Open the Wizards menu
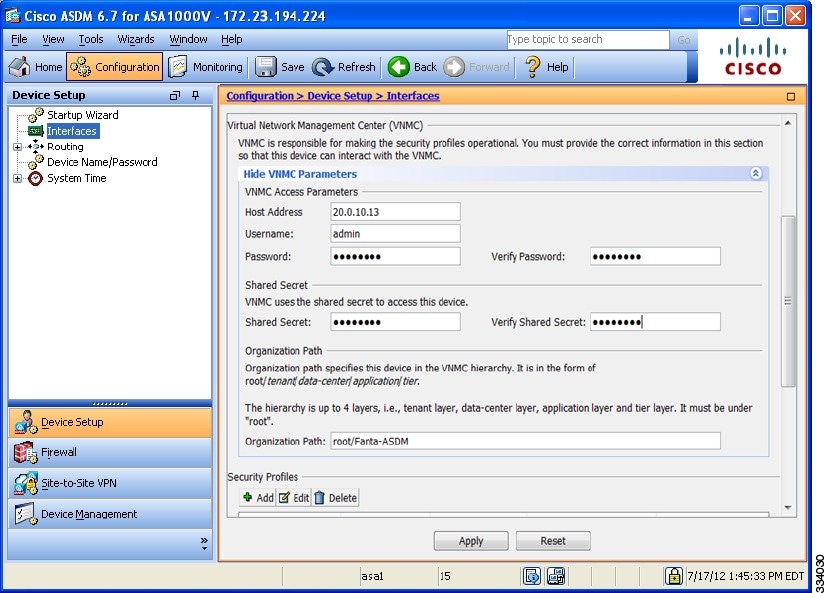The width and height of the screenshot is (827, 593). point(136,39)
